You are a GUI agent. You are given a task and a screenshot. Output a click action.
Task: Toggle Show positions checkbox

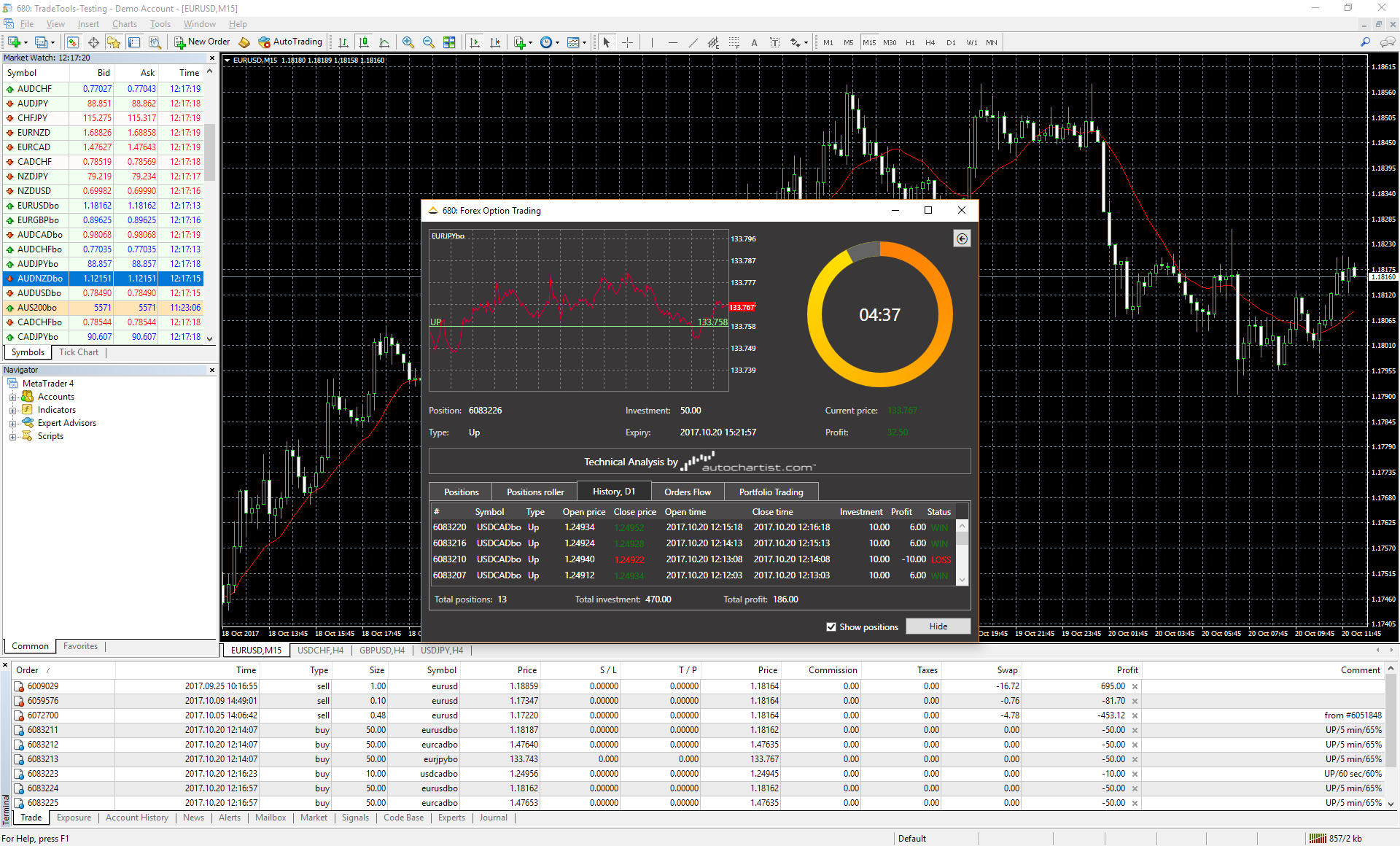(832, 626)
